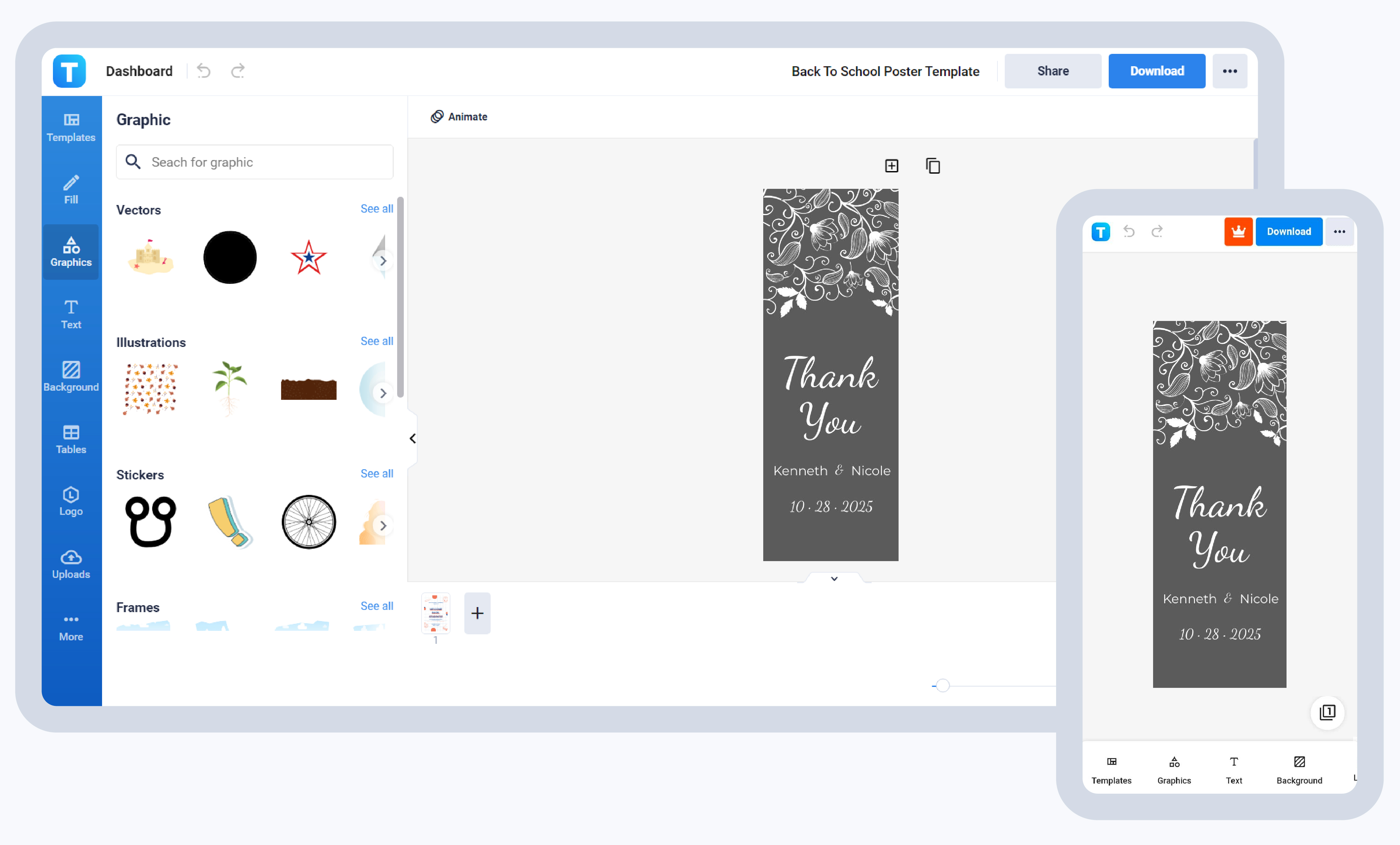Click the zoom slider handle
Viewport: 1400px width, 845px height.
(943, 685)
